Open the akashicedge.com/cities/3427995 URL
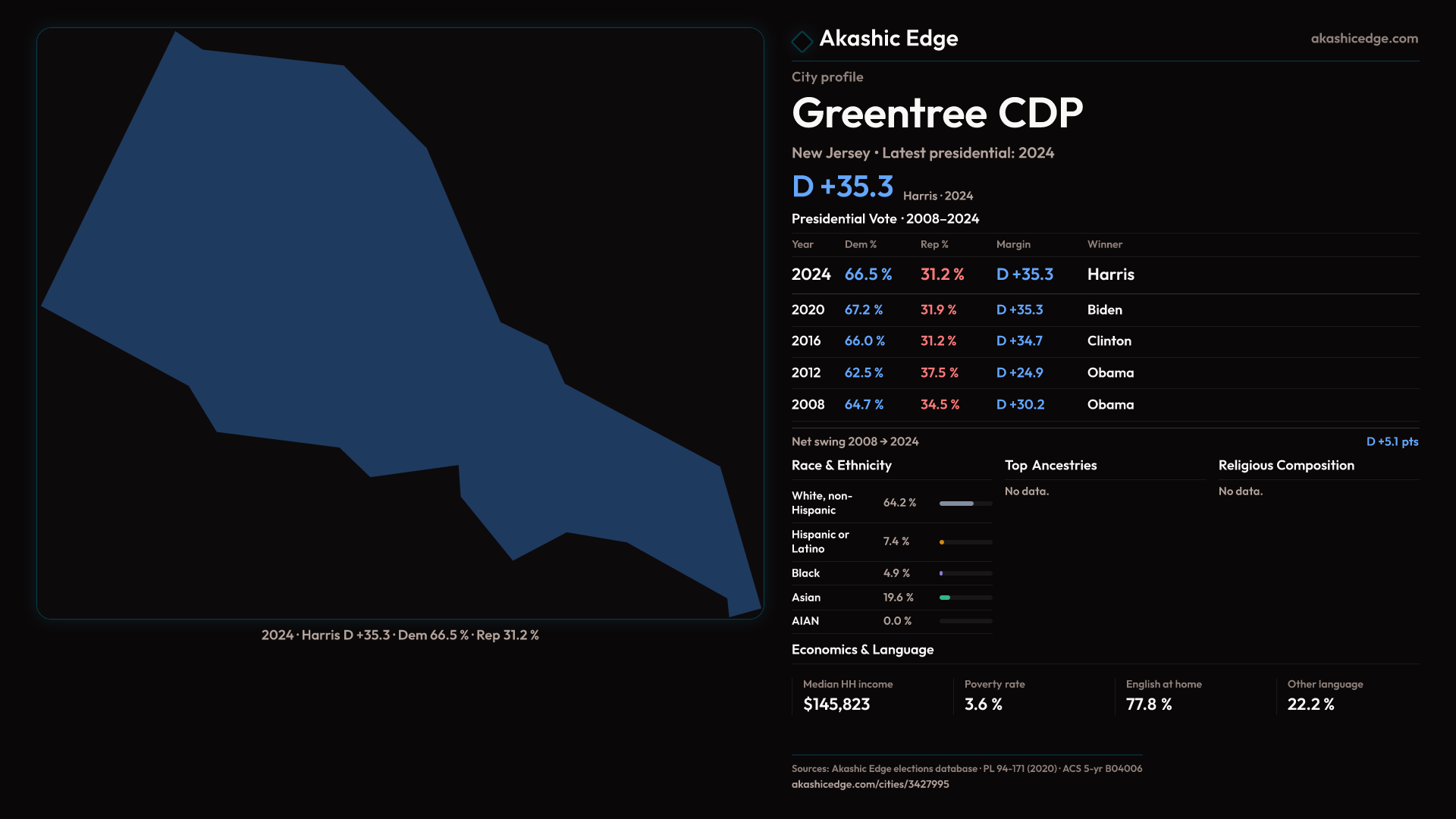The width and height of the screenshot is (1456, 819). (x=870, y=784)
